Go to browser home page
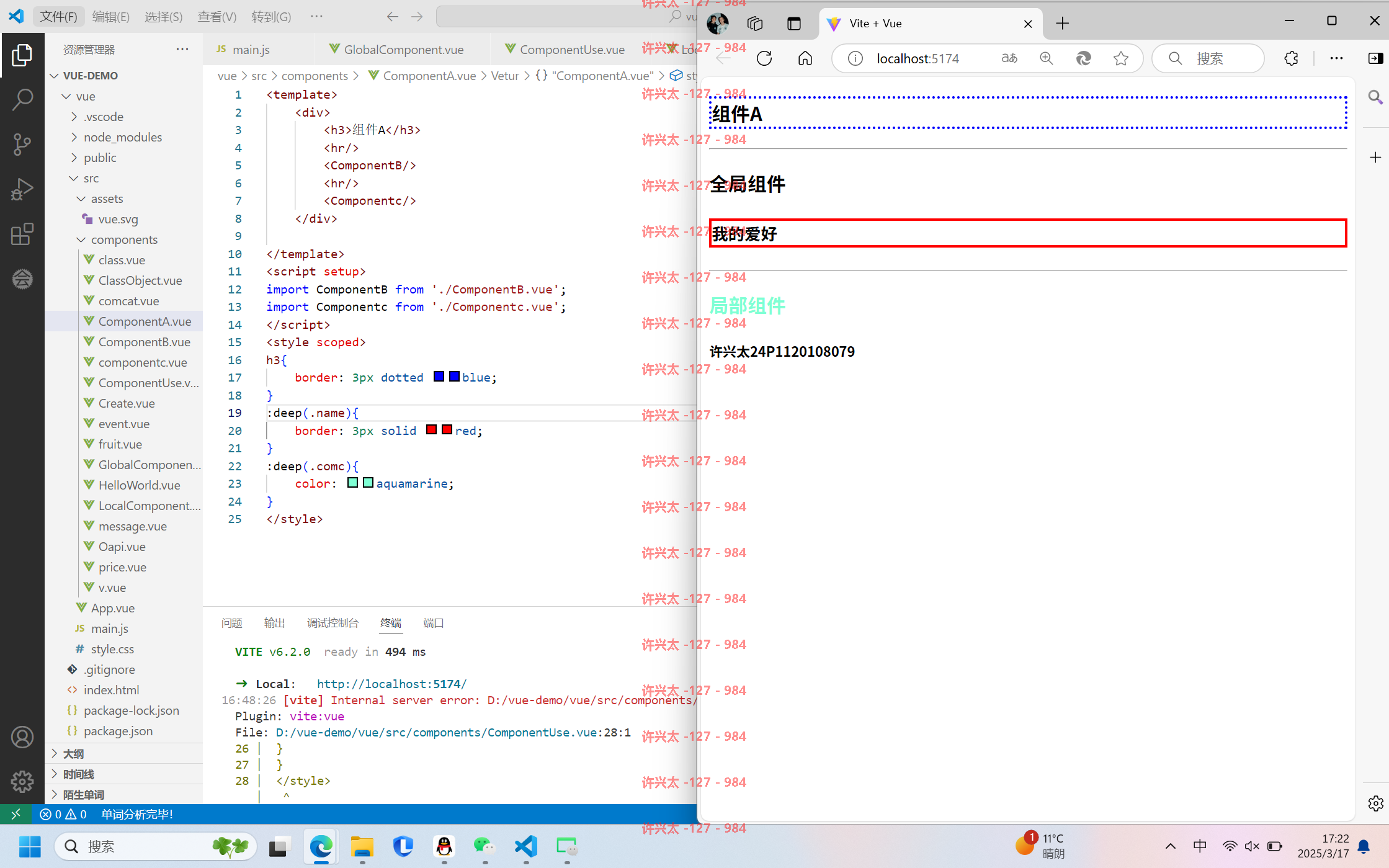 coord(805,58)
